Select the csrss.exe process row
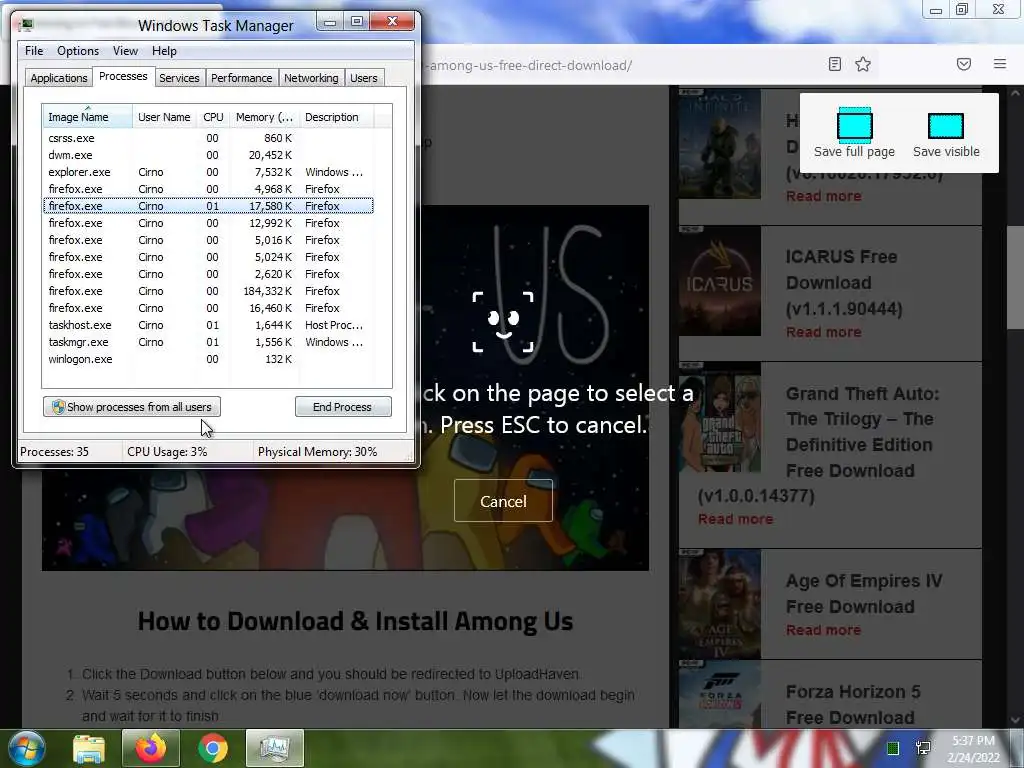The height and width of the screenshot is (768, 1024). point(208,138)
